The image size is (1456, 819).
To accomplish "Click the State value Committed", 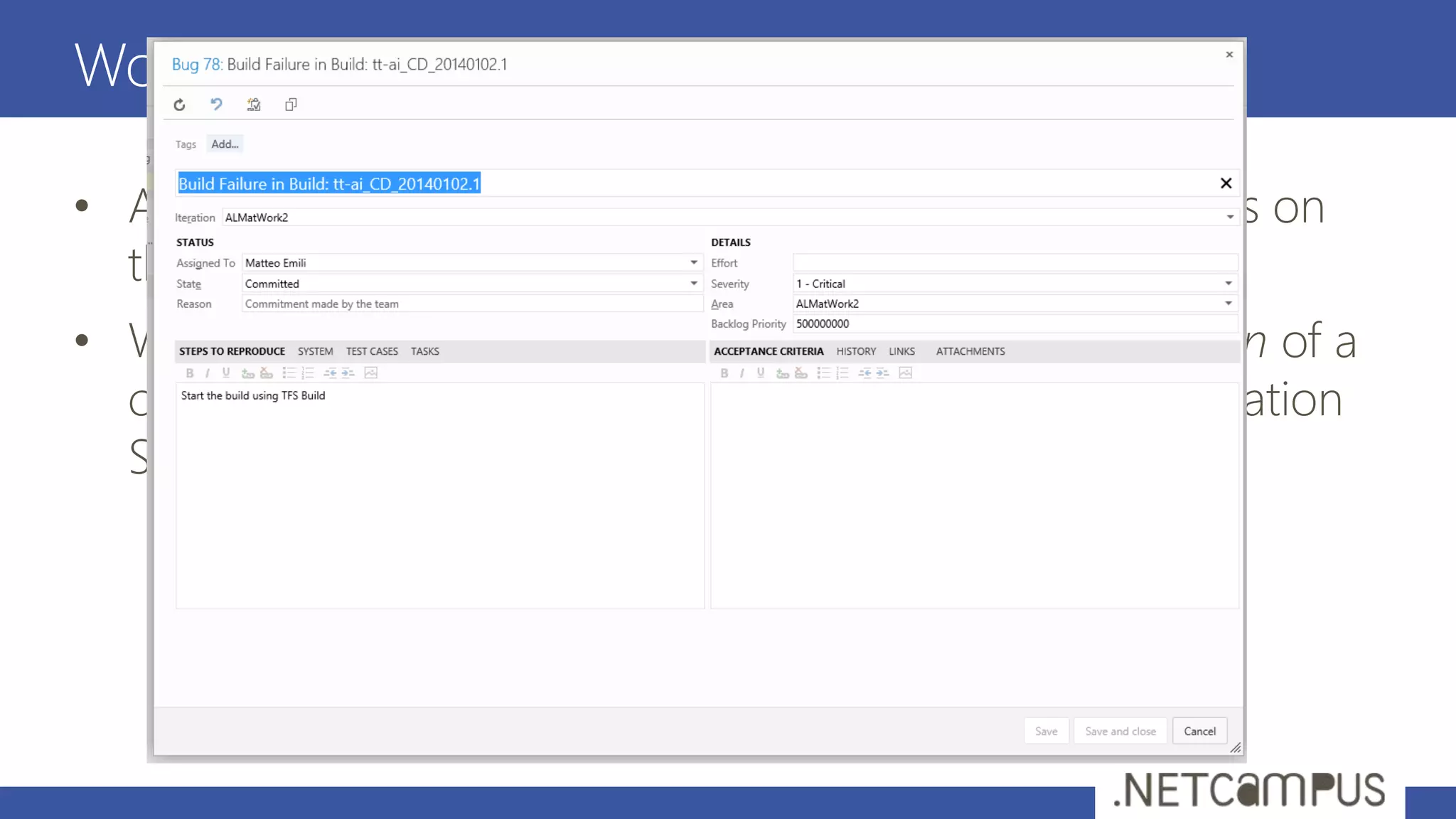I will (x=272, y=284).
